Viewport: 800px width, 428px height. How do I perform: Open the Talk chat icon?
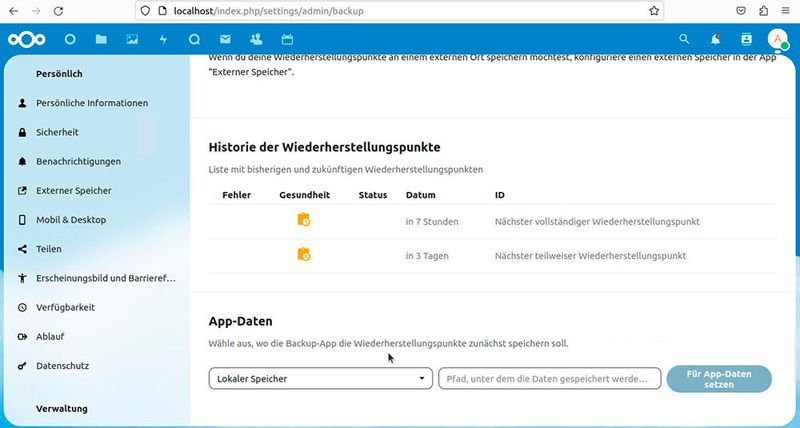(x=194, y=39)
